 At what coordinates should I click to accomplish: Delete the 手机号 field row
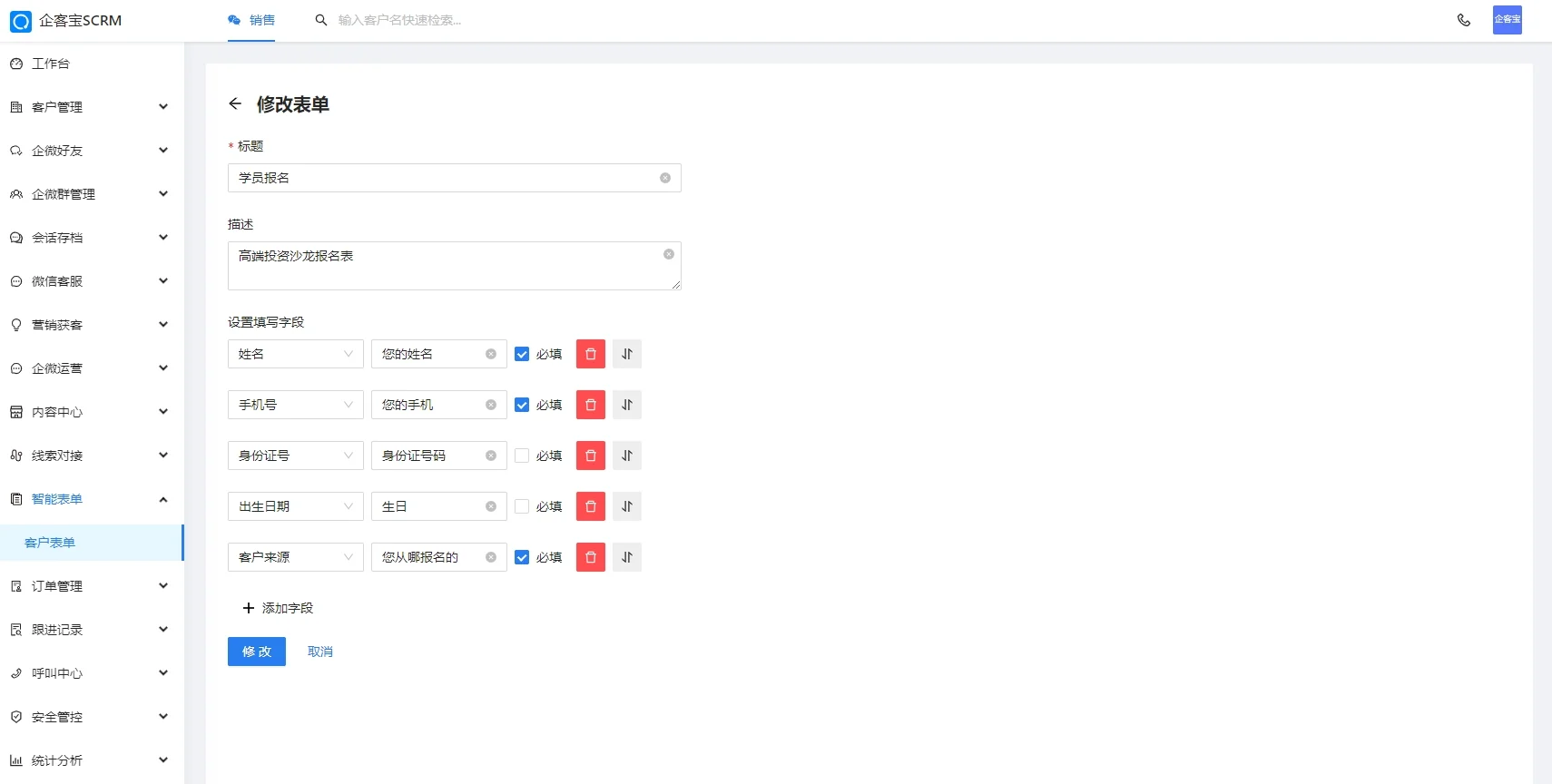tap(591, 405)
